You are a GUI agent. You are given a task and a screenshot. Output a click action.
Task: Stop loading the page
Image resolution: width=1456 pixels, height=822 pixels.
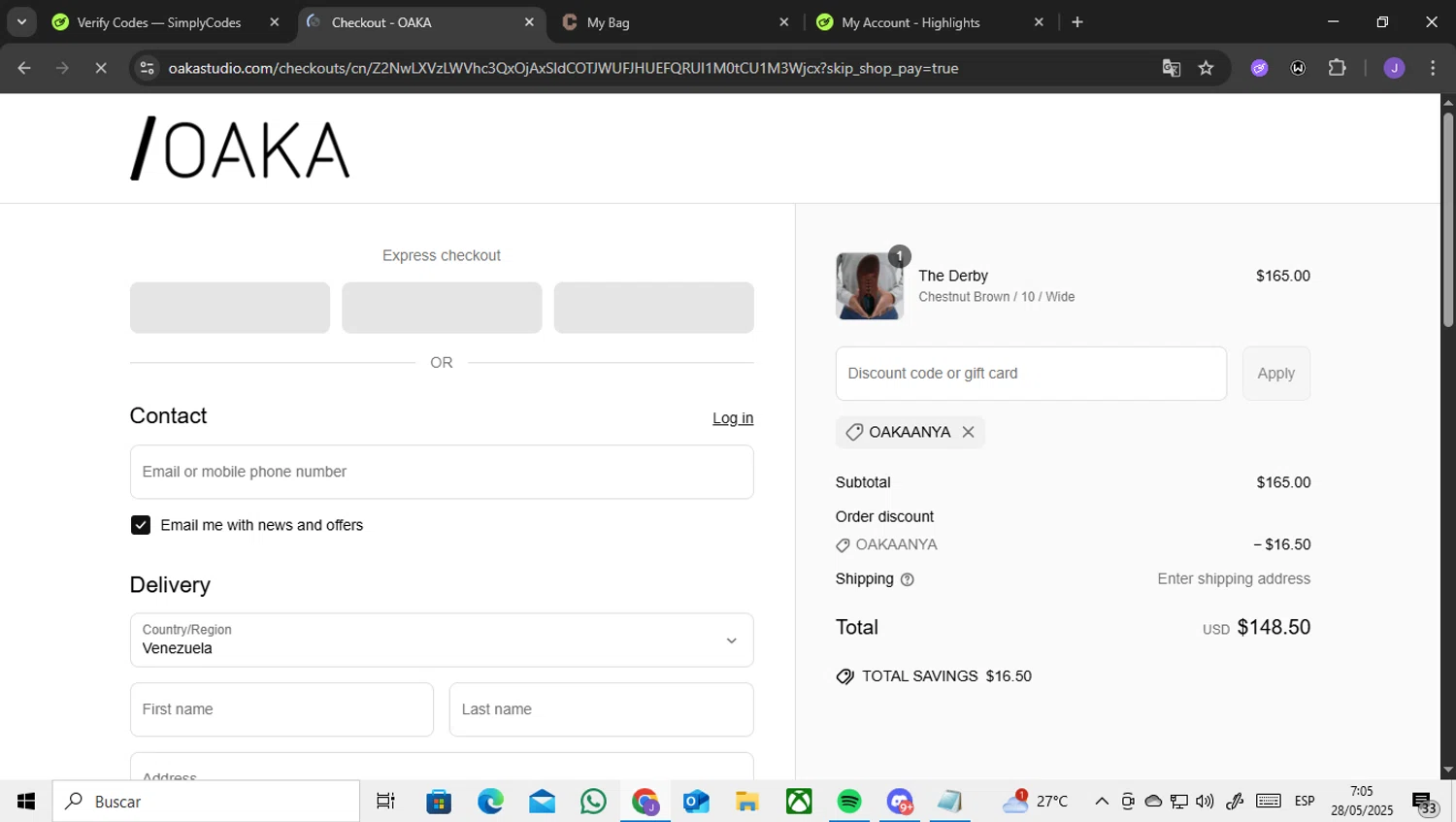coord(100,68)
